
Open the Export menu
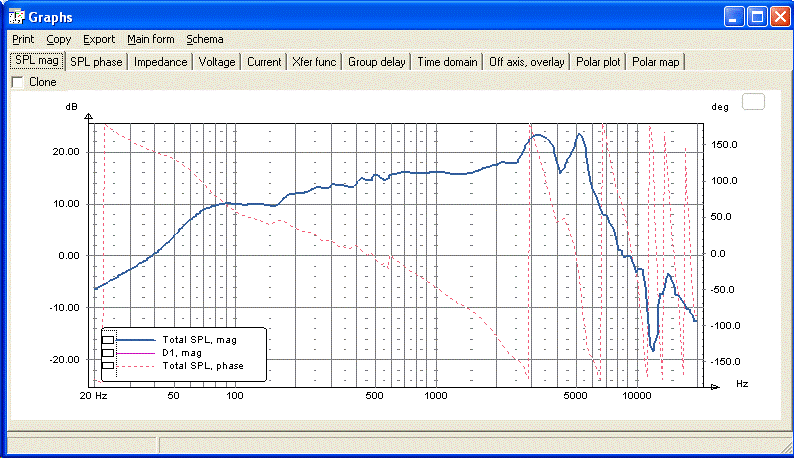coord(99,40)
